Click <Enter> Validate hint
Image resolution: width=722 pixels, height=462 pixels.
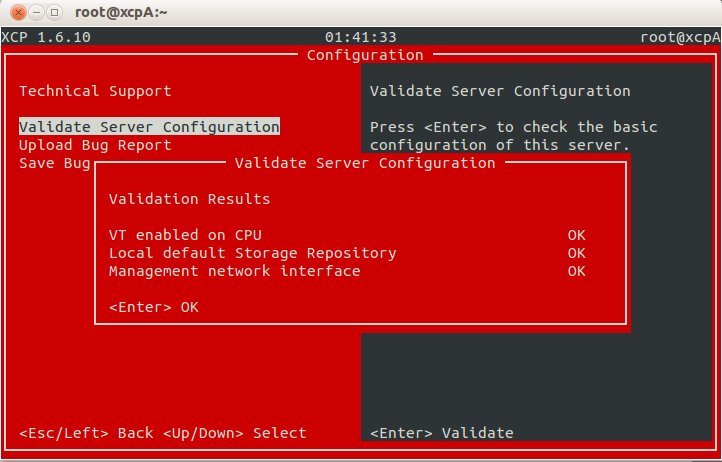tap(442, 433)
